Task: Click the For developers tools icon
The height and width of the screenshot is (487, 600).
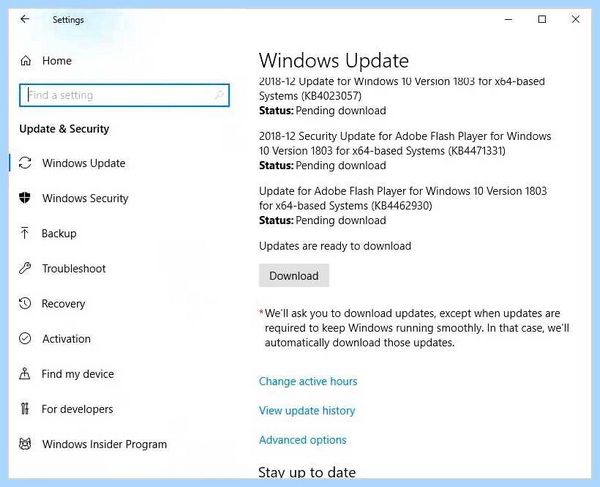Action: (x=25, y=409)
